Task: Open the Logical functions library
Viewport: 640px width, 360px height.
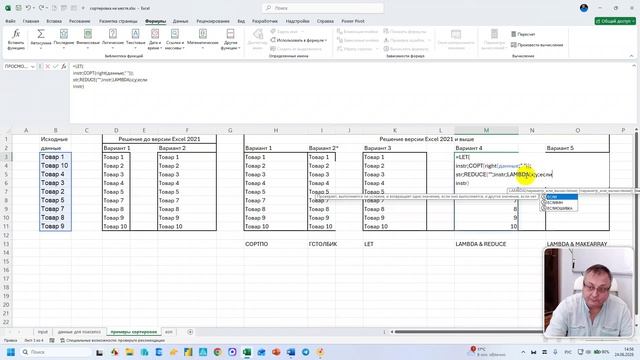Action: [x=113, y=40]
